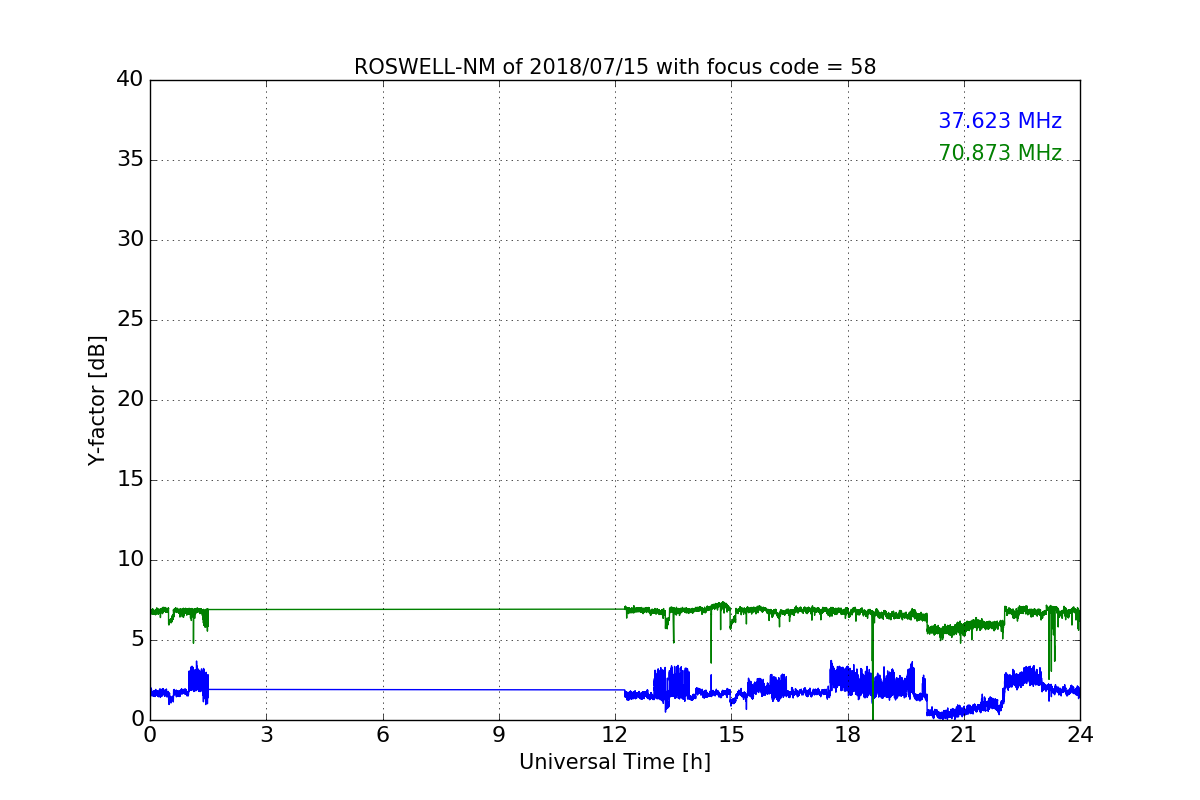Click the y-axis tick label 10
1200x800 pixels.
coord(130,560)
